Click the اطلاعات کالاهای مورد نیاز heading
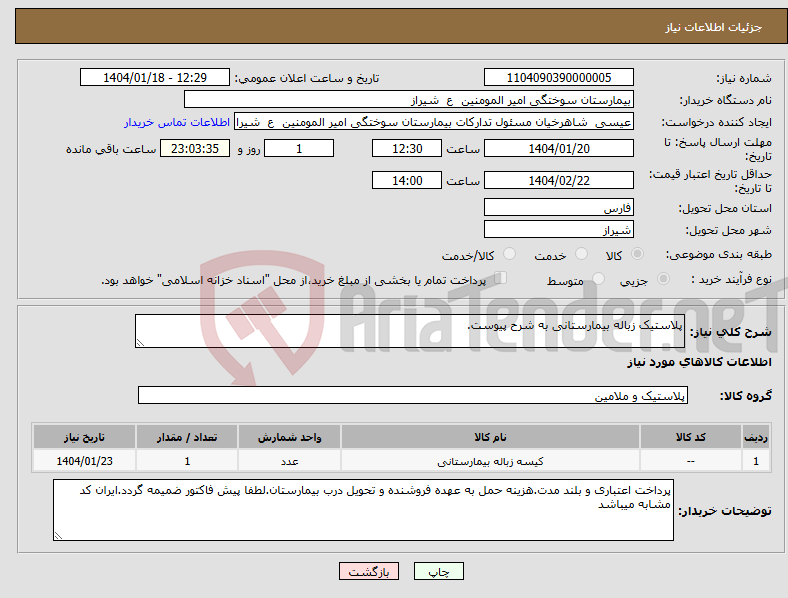 click(699, 362)
